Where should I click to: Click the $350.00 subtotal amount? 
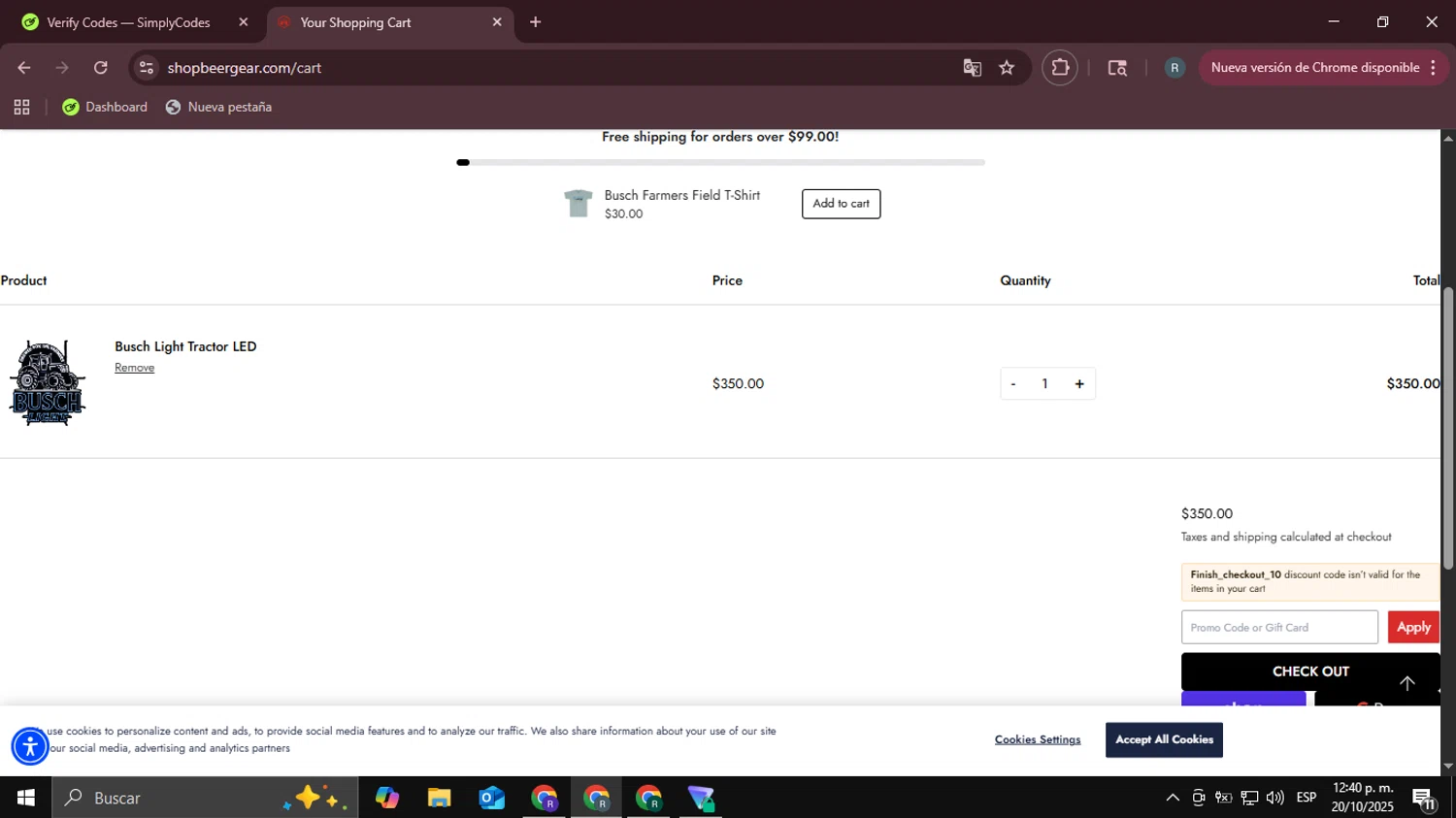click(x=1207, y=514)
